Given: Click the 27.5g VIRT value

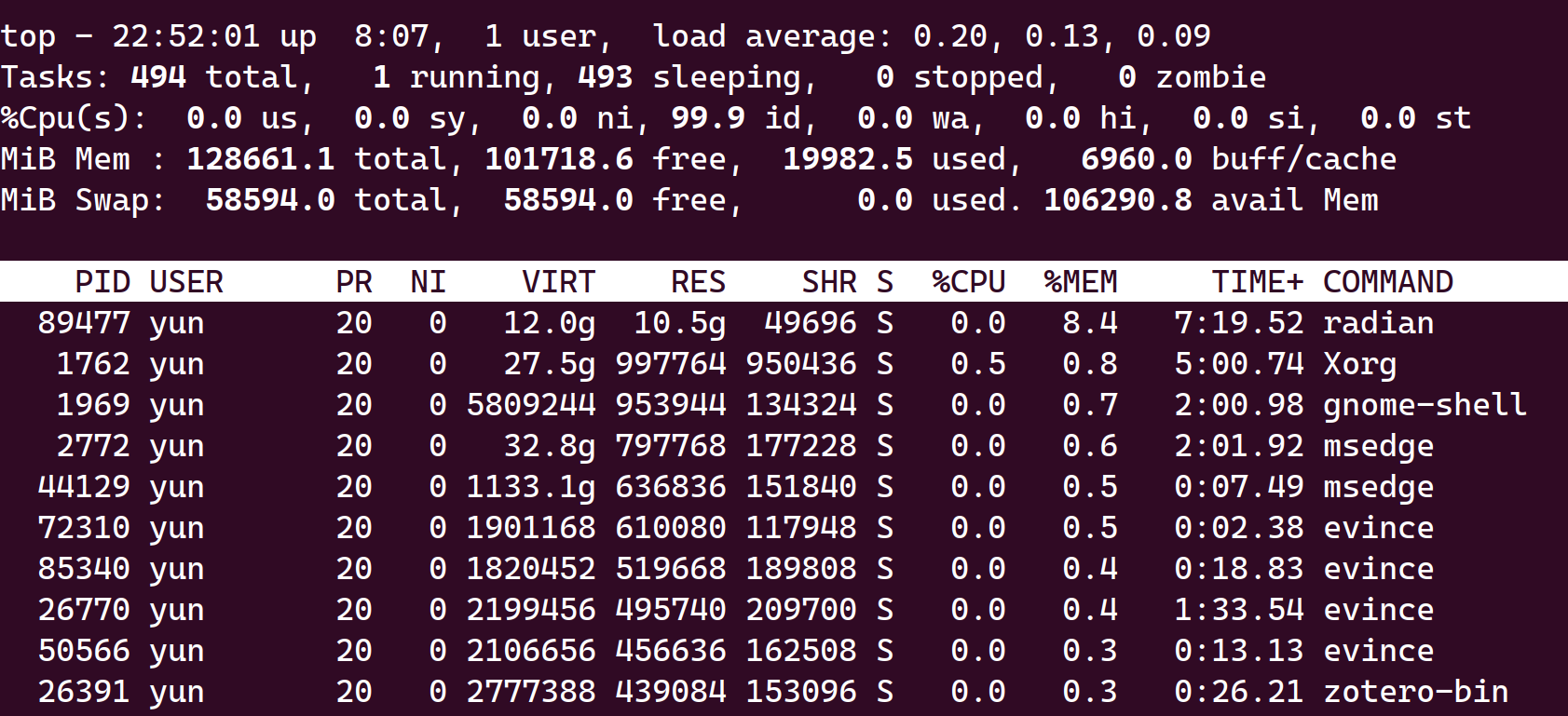Looking at the screenshot, I should pyautogui.click(x=550, y=364).
